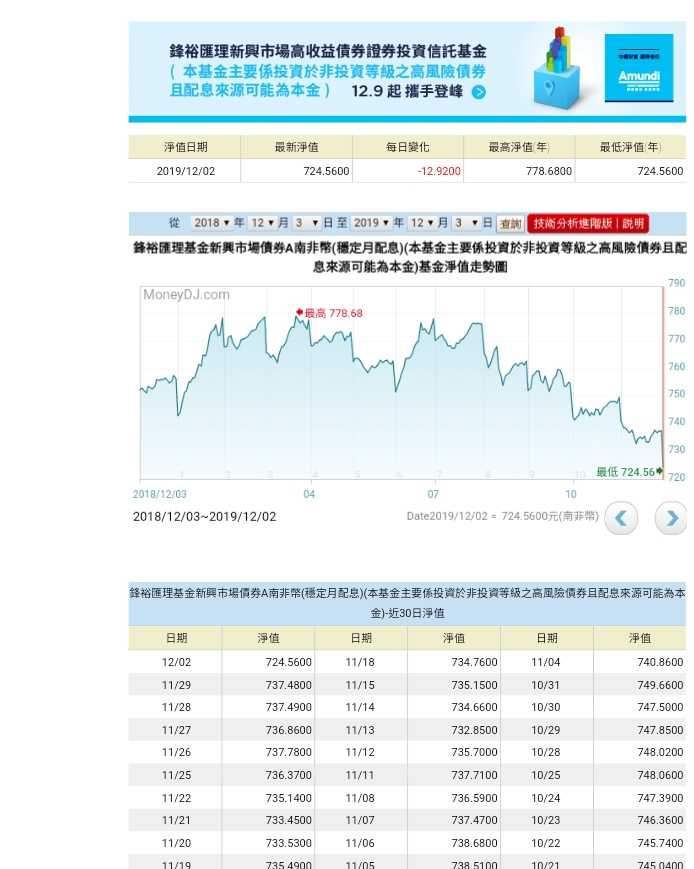The image size is (694, 869).
Task: Click the 10/31 date cell
Action: click(x=546, y=685)
